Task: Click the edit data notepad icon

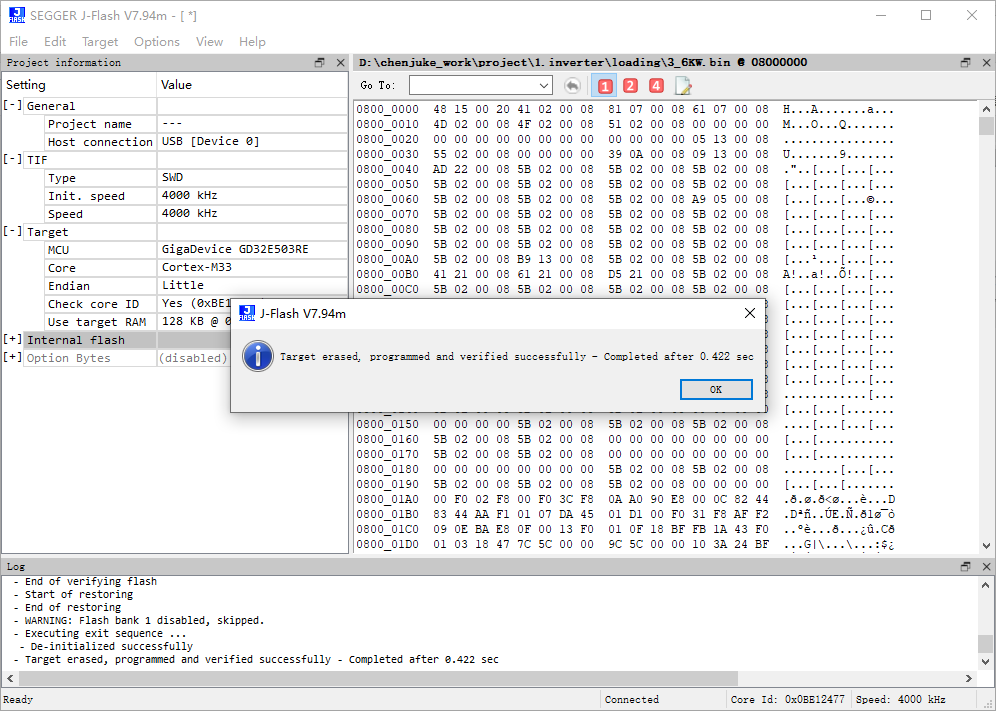Action: [x=683, y=86]
